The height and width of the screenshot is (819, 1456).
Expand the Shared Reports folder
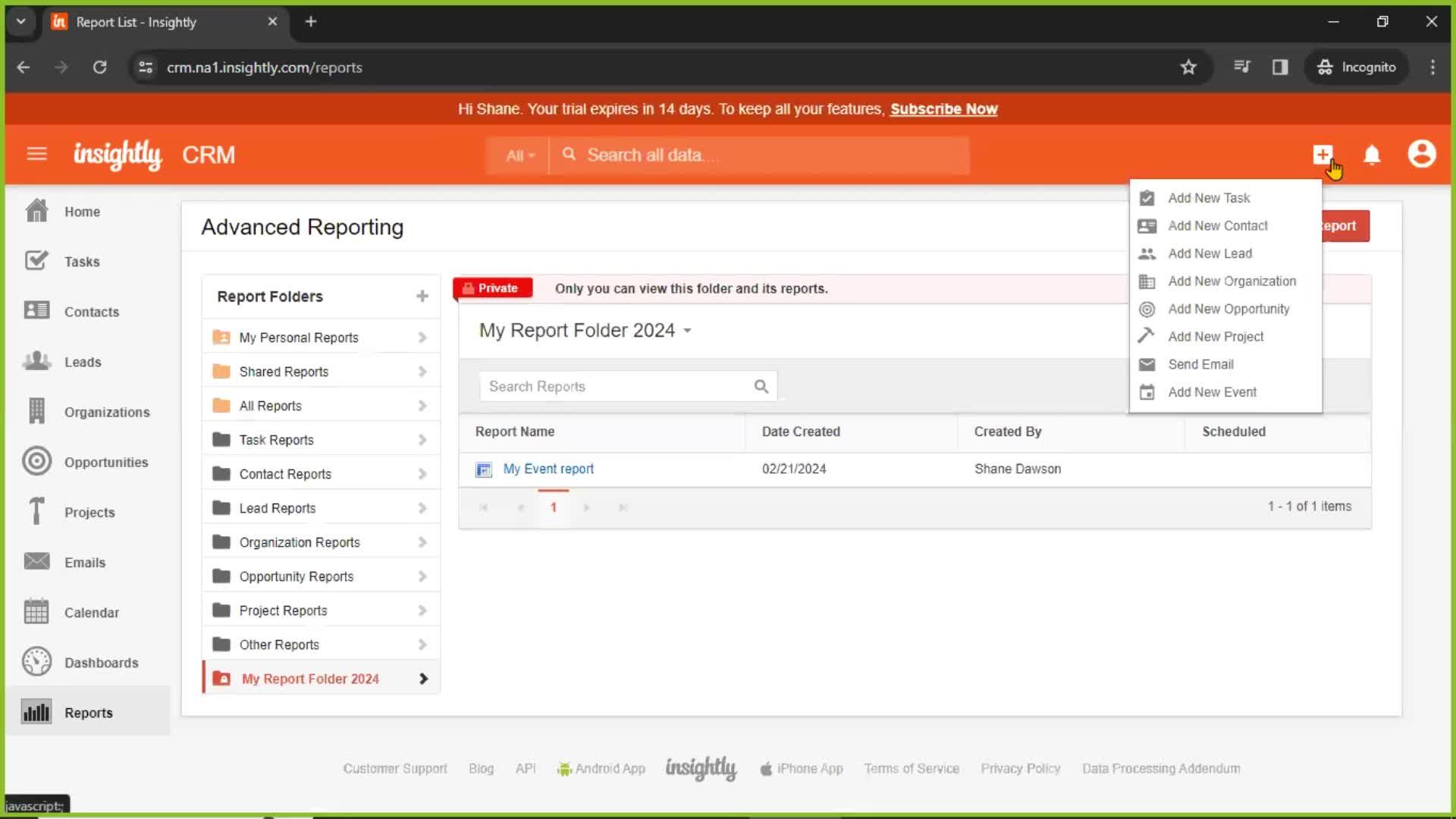(421, 371)
